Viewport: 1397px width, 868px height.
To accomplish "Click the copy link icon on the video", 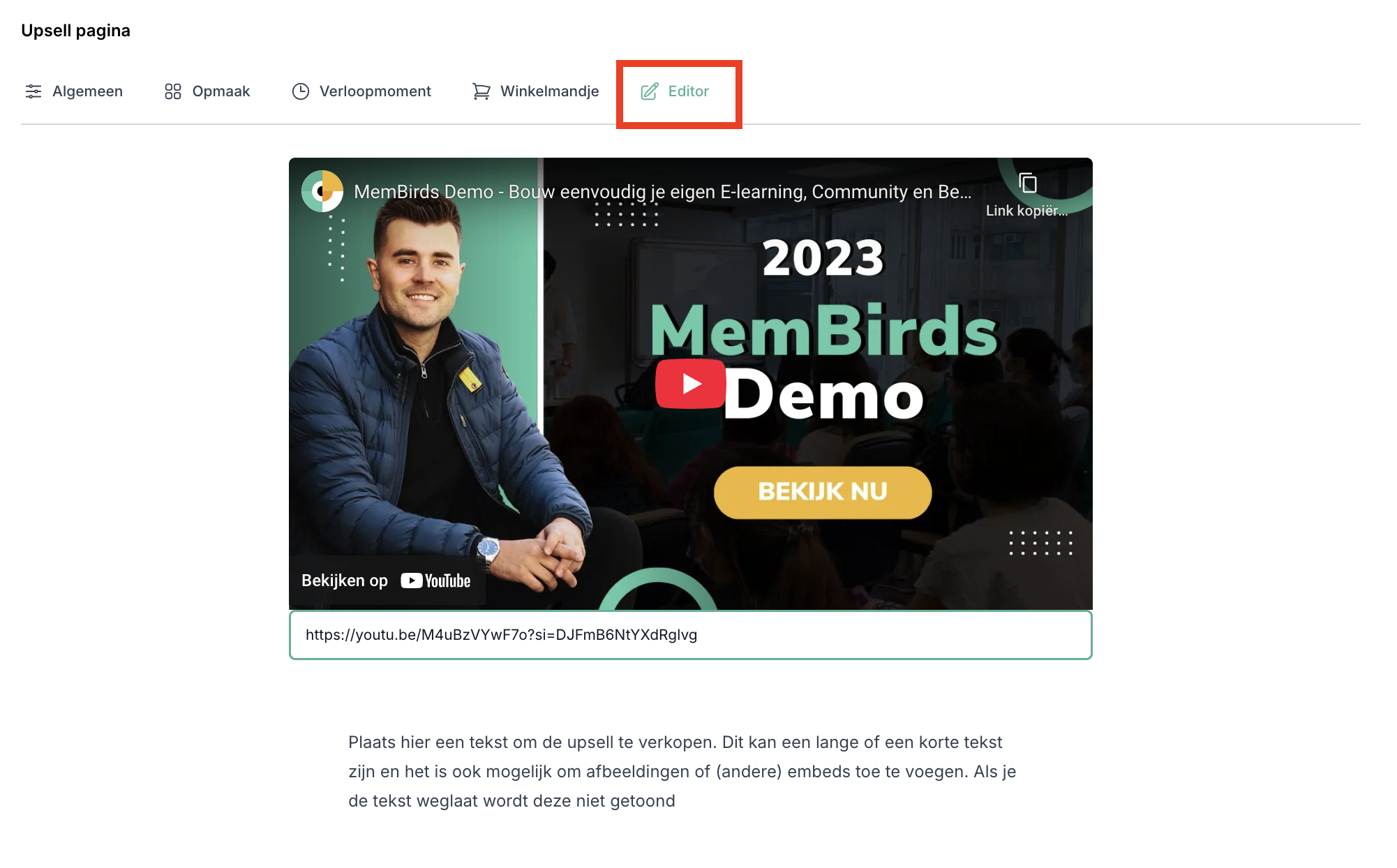I will click(x=1027, y=184).
